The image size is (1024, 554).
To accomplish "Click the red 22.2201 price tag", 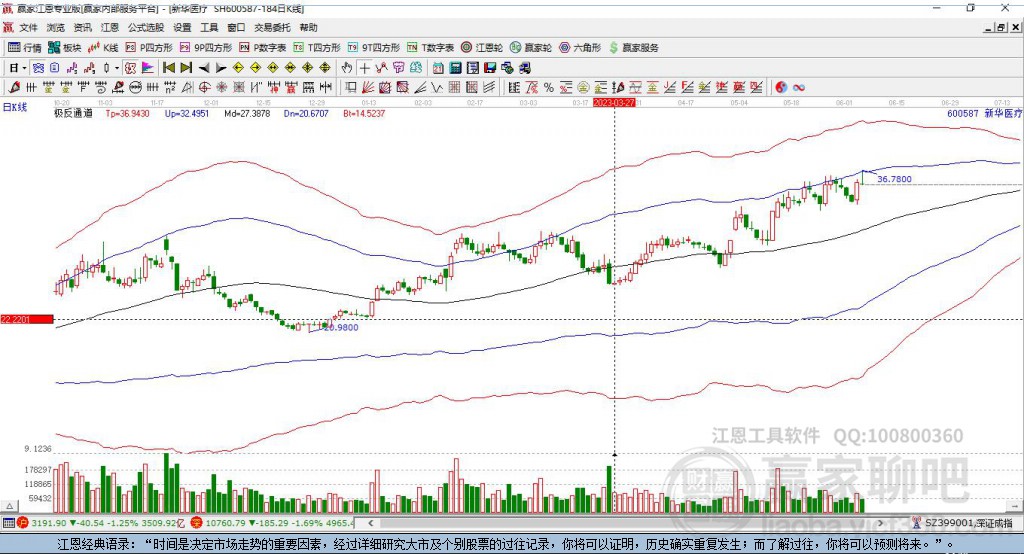I will (x=27, y=319).
